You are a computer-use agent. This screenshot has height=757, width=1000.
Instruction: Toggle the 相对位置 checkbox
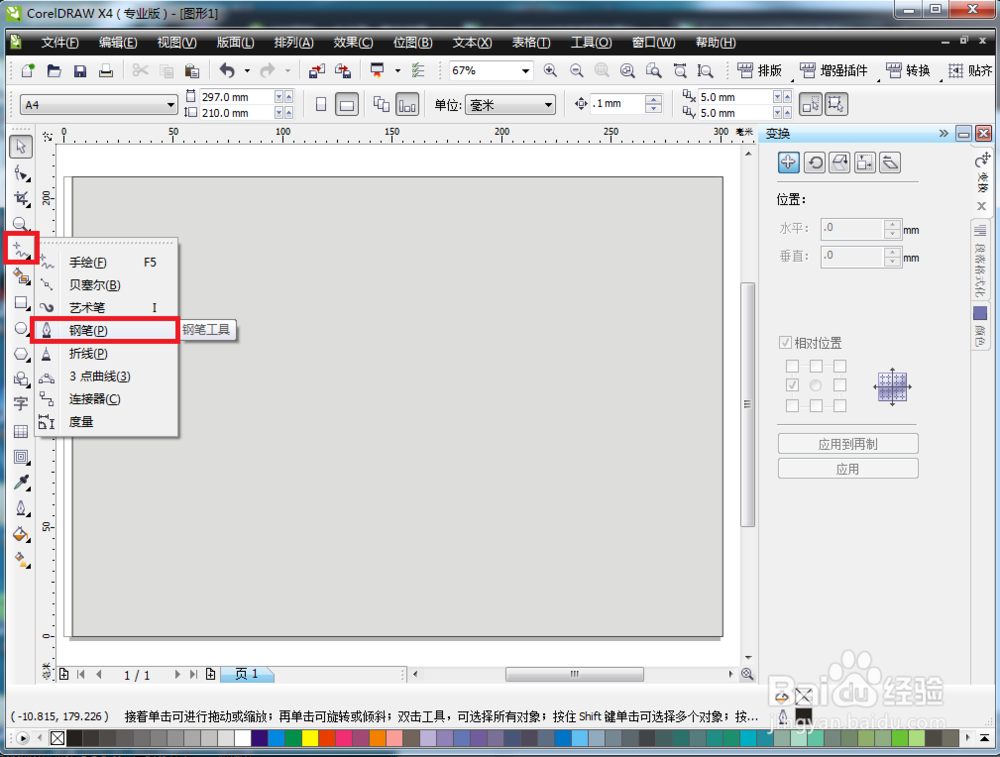coord(785,342)
